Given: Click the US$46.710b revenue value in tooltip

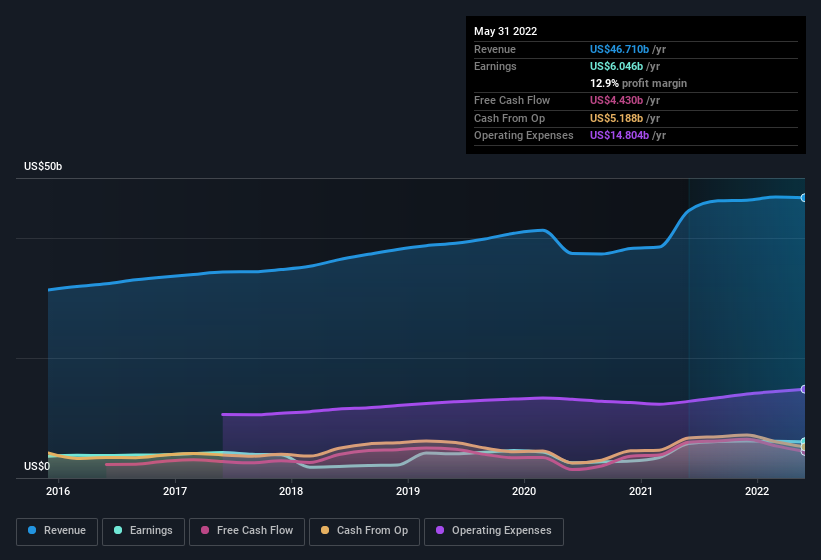Looking at the screenshot, I should coord(619,49).
